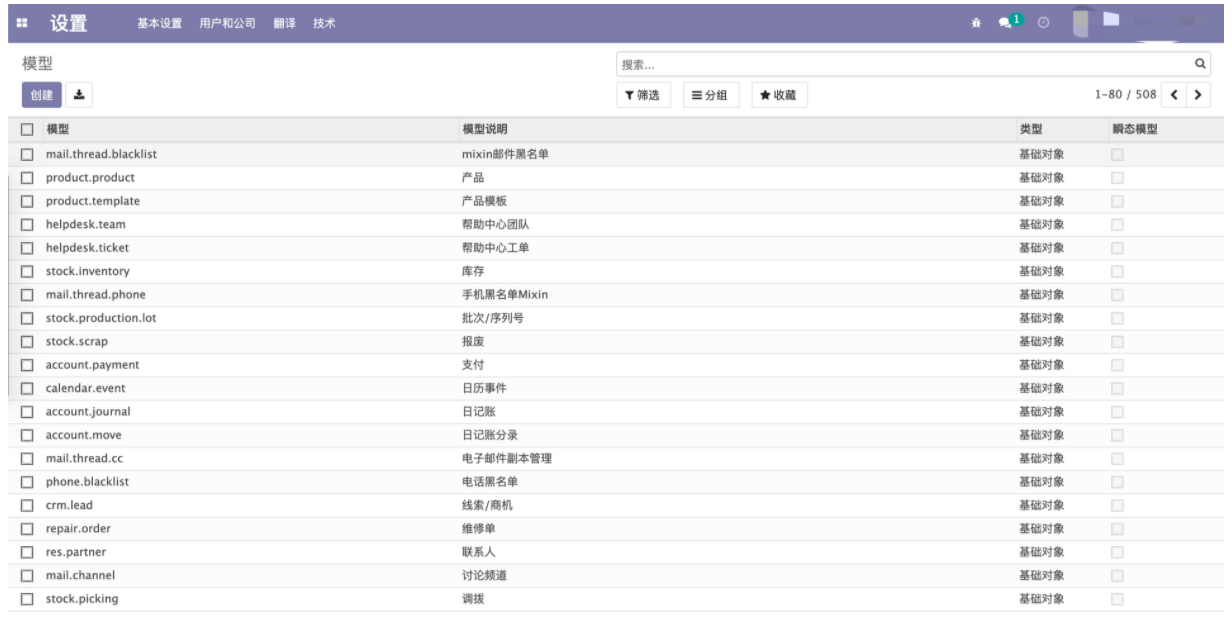Open the product.template row

(615, 201)
